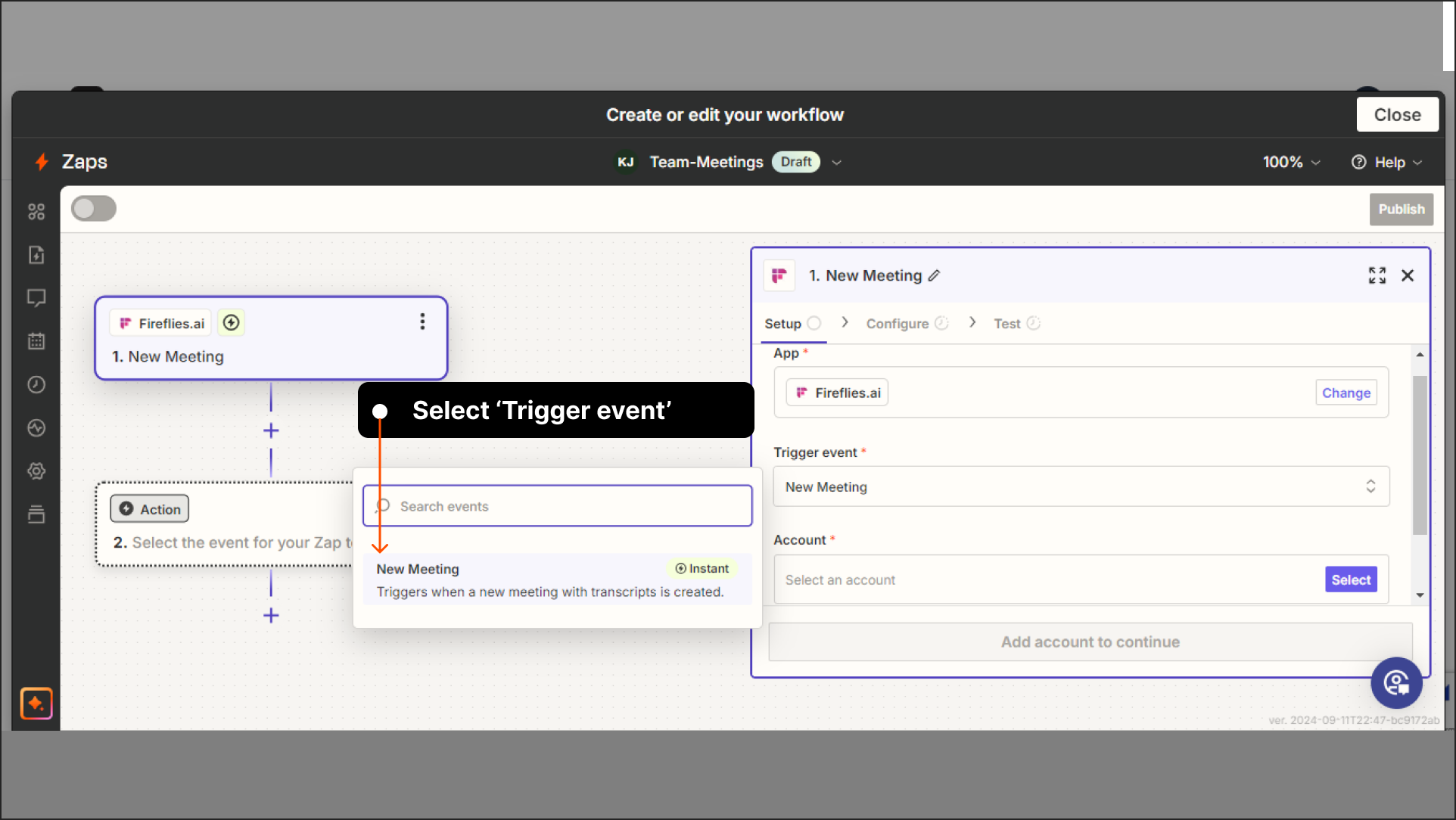This screenshot has width=1456, height=820.
Task: Click the Instant badge on New Meeting
Action: 702,568
